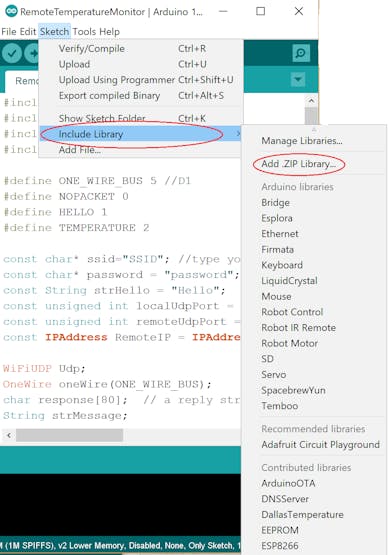Choose Upload in Sketch menu

point(141,64)
